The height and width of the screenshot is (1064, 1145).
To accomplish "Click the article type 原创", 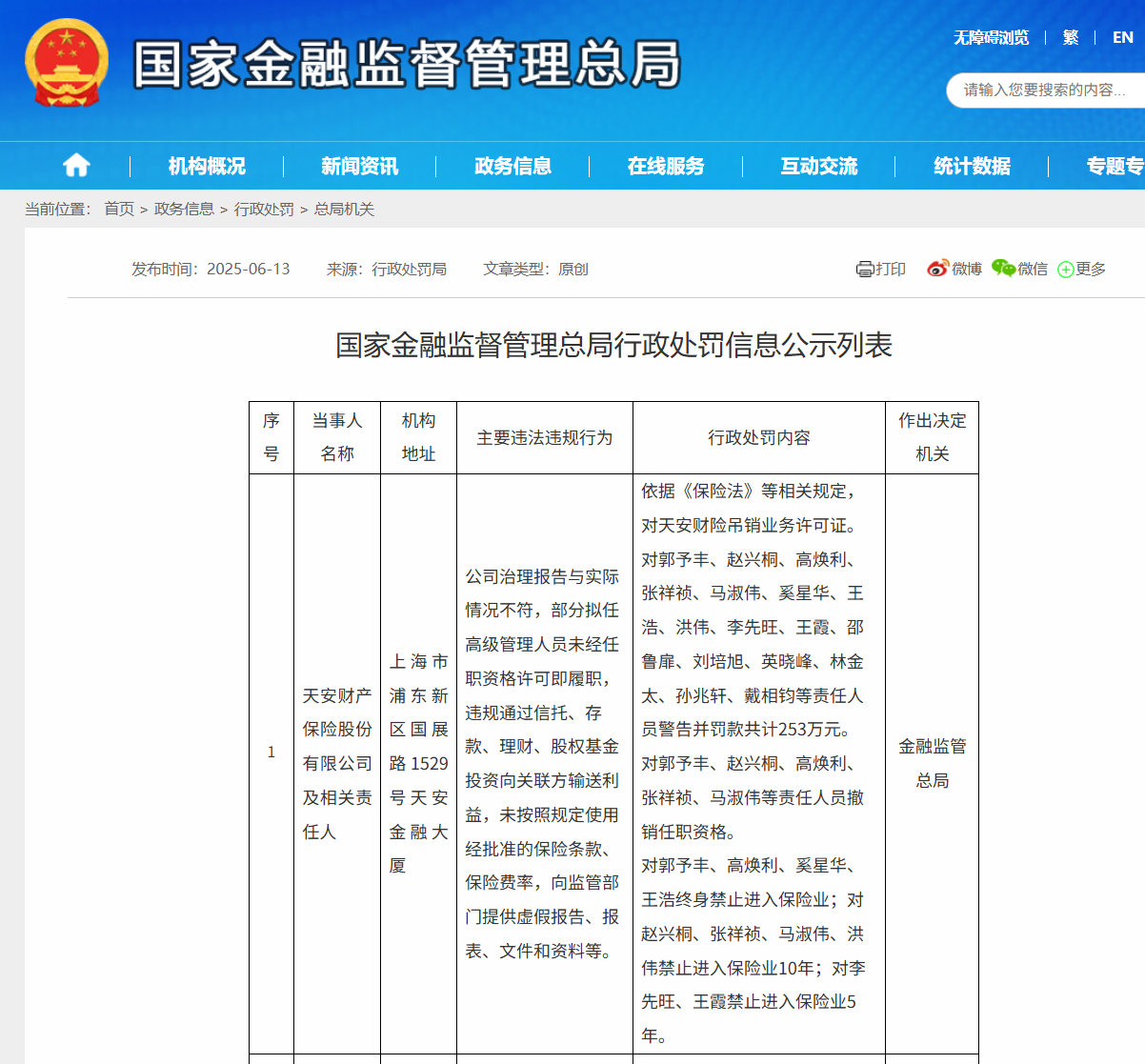I will point(573,270).
